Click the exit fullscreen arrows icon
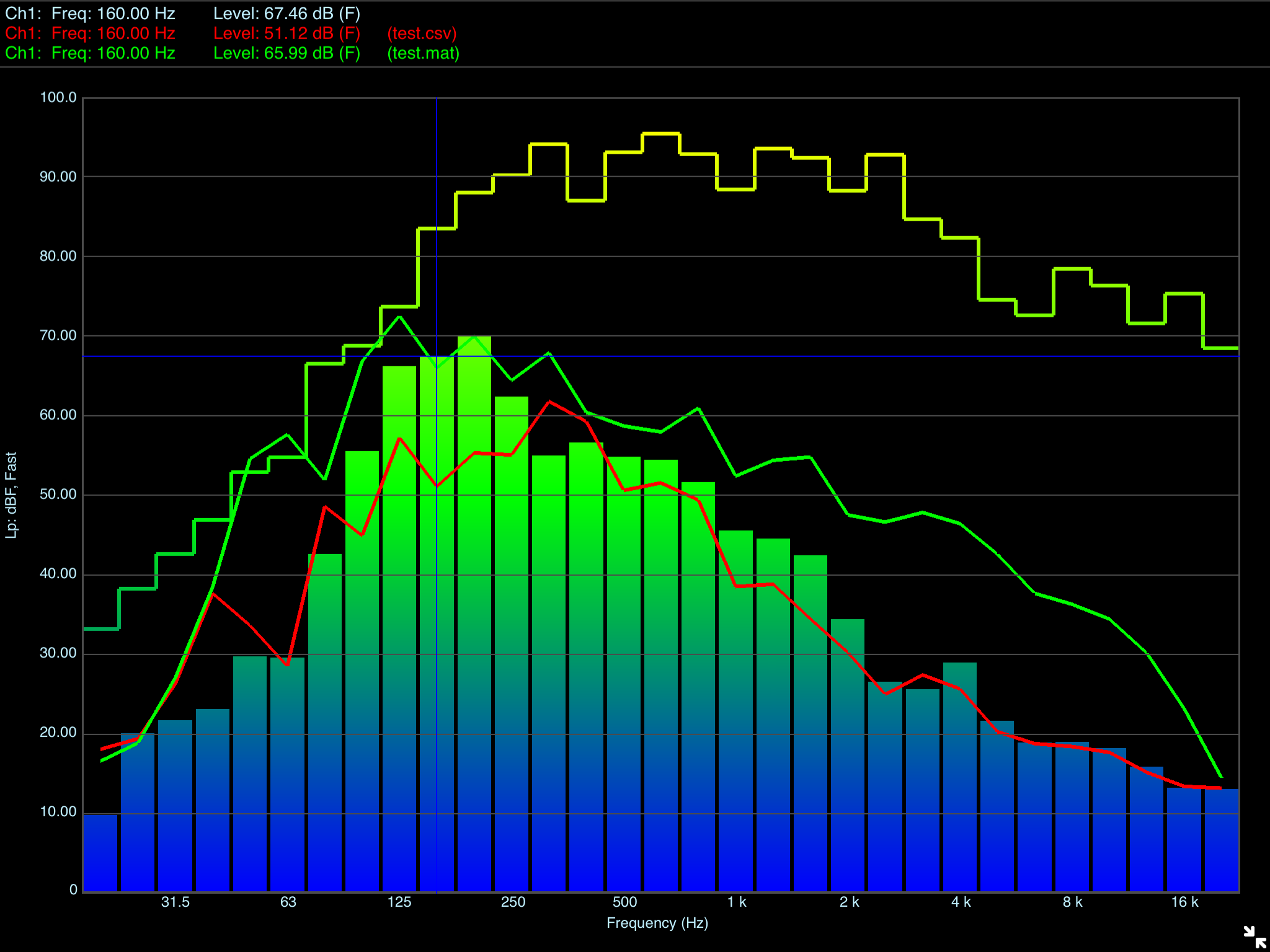Viewport: 1270px width, 952px height. pyautogui.click(x=1254, y=937)
